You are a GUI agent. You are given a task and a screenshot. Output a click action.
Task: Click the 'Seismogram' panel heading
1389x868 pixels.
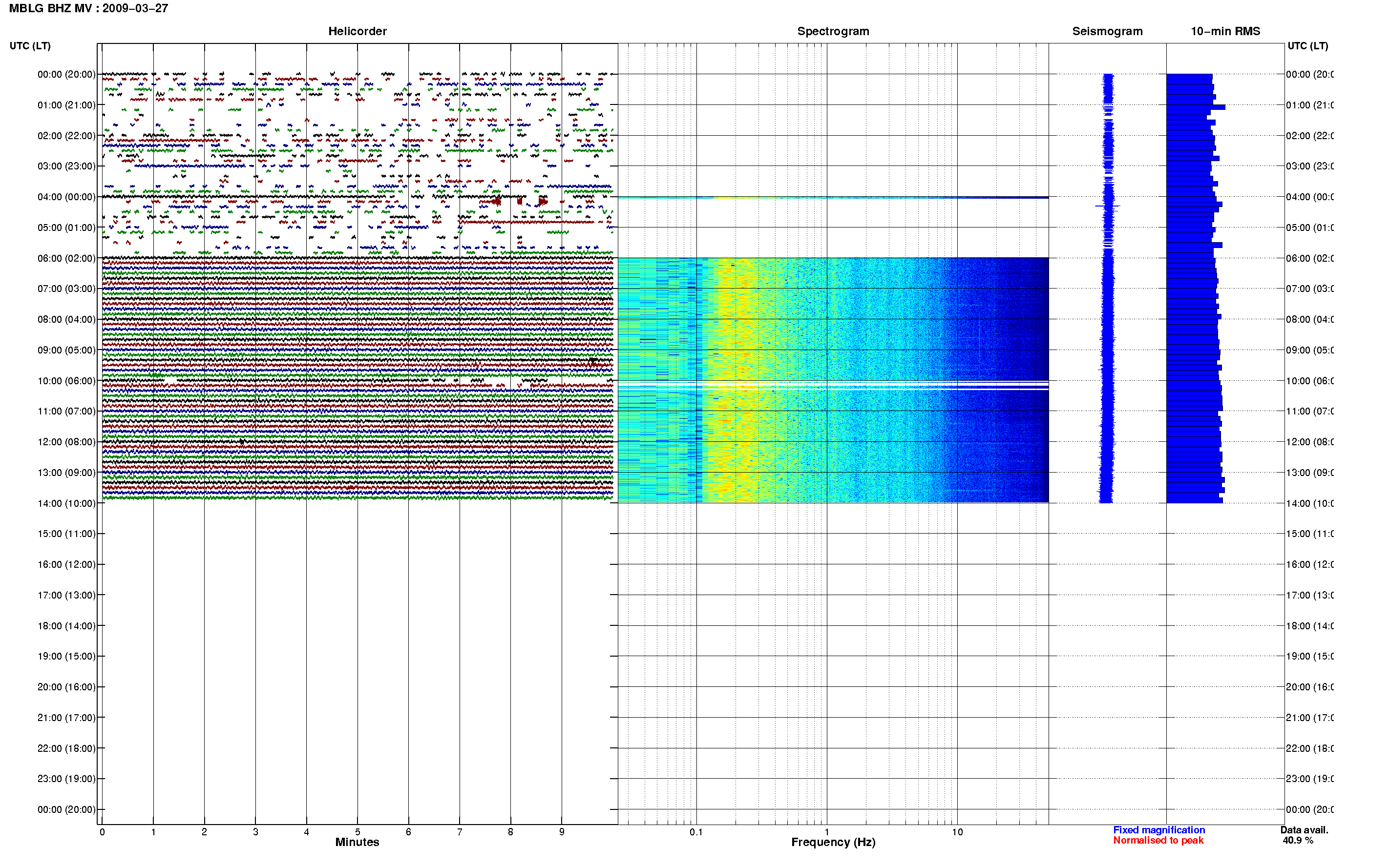click(x=1107, y=32)
